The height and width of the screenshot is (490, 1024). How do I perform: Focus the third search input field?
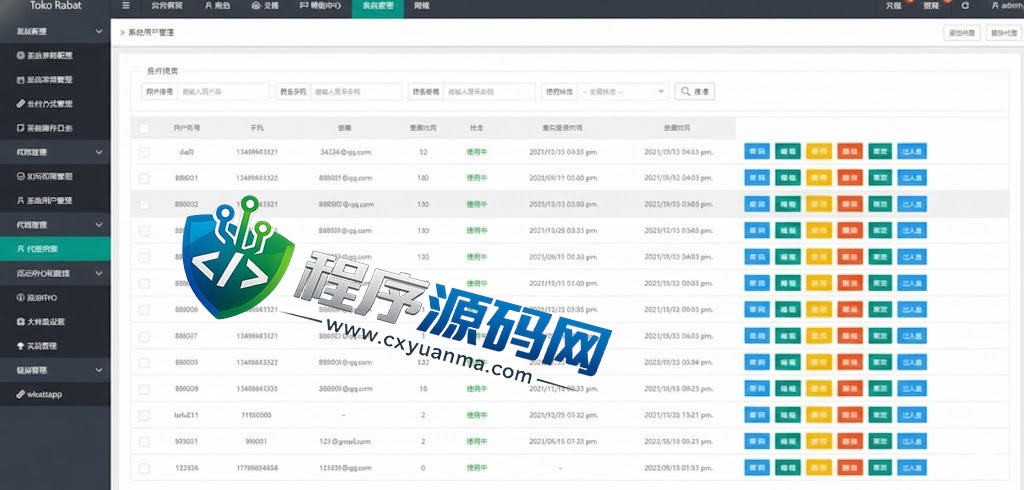click(489, 91)
